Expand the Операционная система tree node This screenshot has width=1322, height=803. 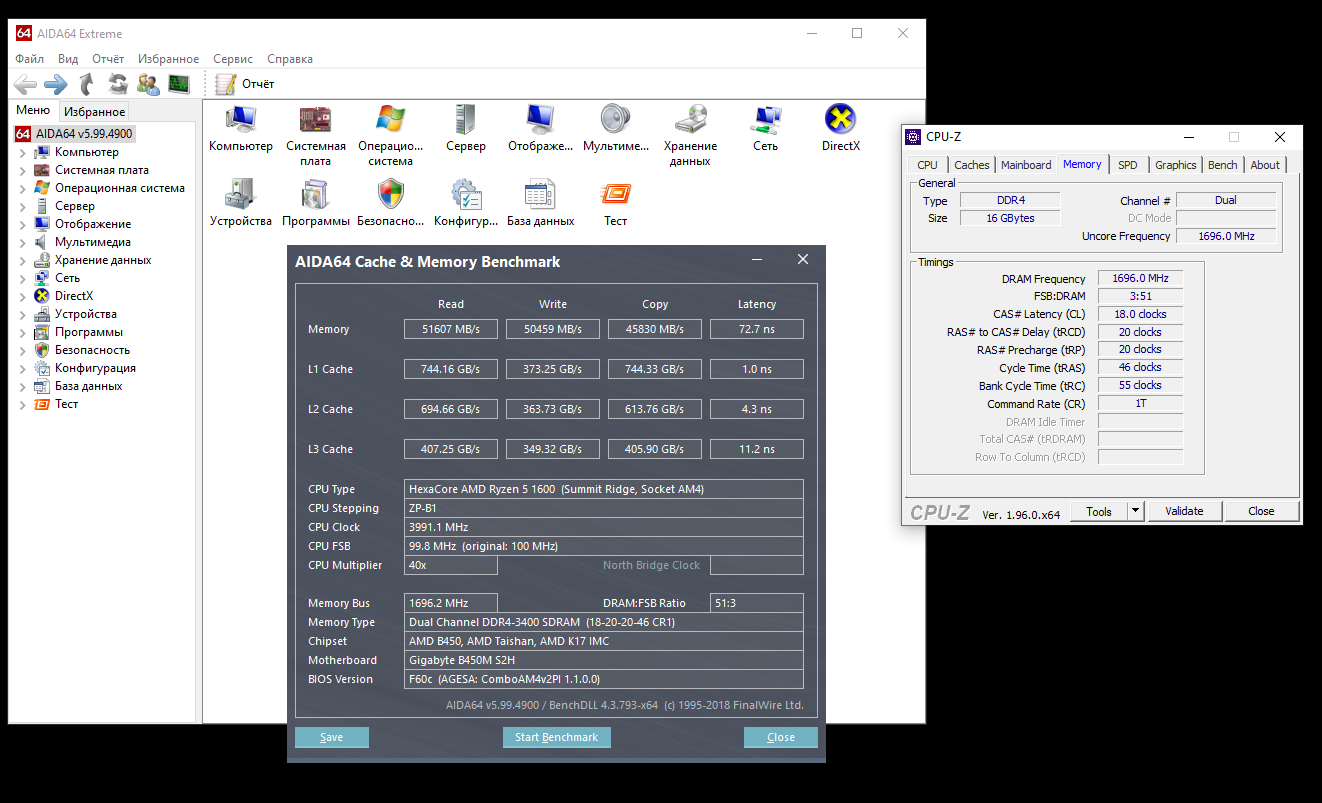(23, 188)
